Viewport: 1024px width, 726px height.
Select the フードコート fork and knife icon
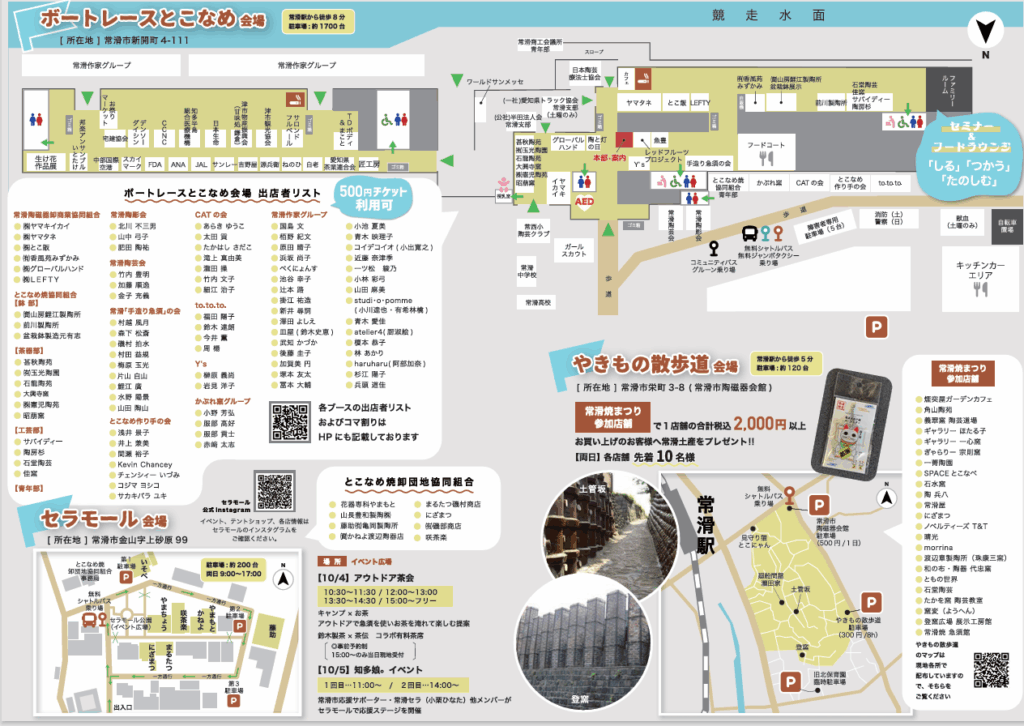(765, 157)
